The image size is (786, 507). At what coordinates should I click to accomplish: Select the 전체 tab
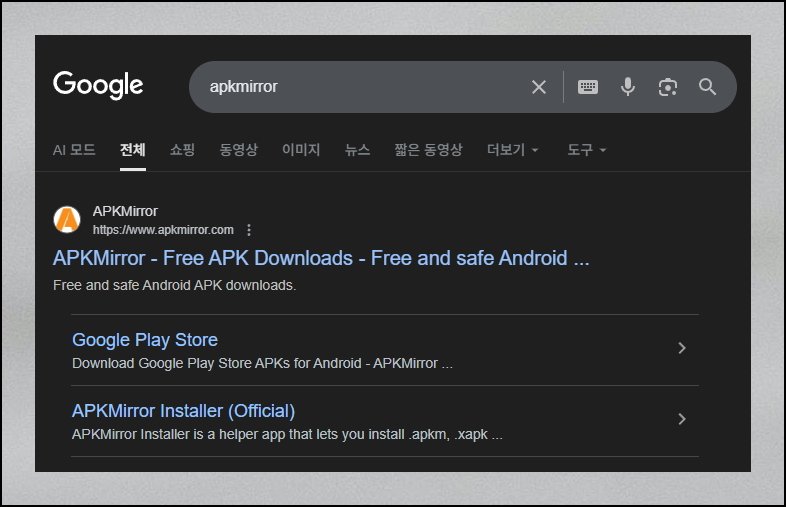click(133, 150)
